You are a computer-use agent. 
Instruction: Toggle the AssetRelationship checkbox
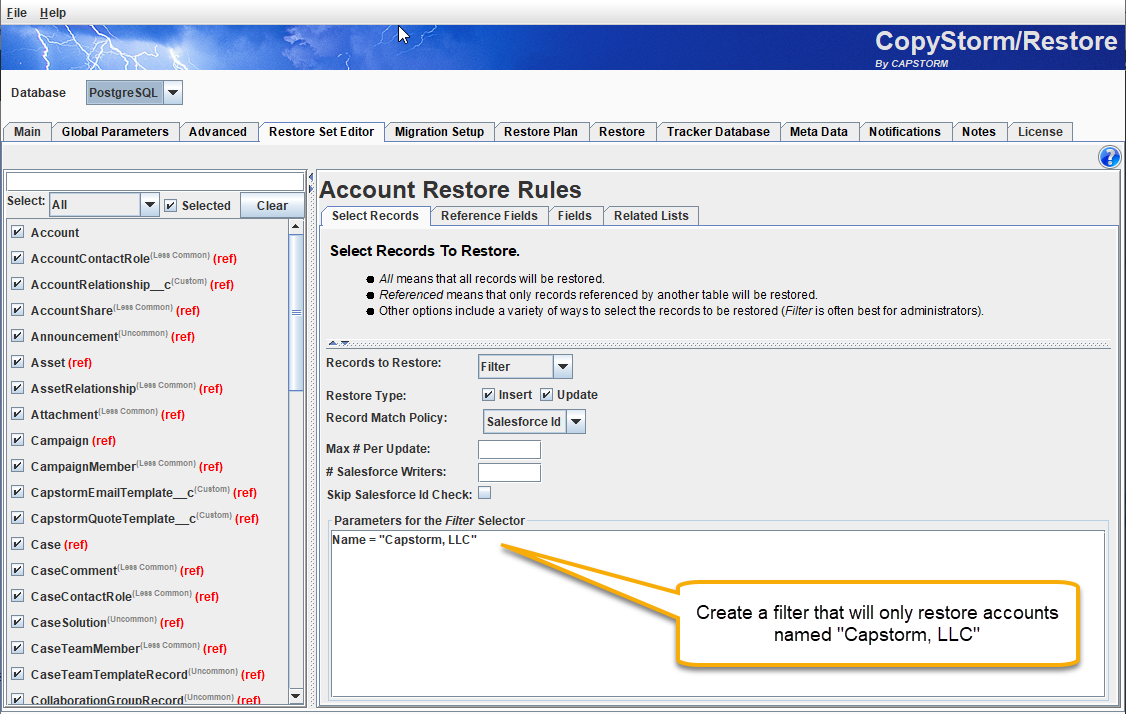coord(18,388)
